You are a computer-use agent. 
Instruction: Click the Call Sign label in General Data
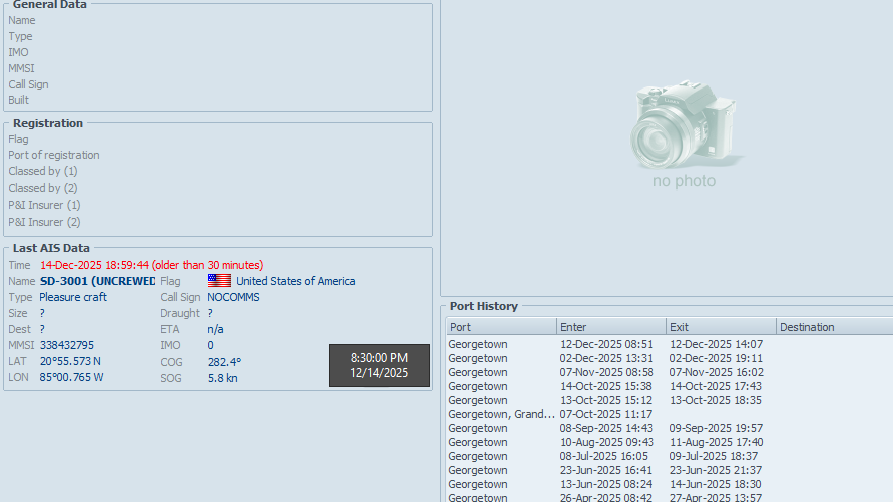[28, 84]
